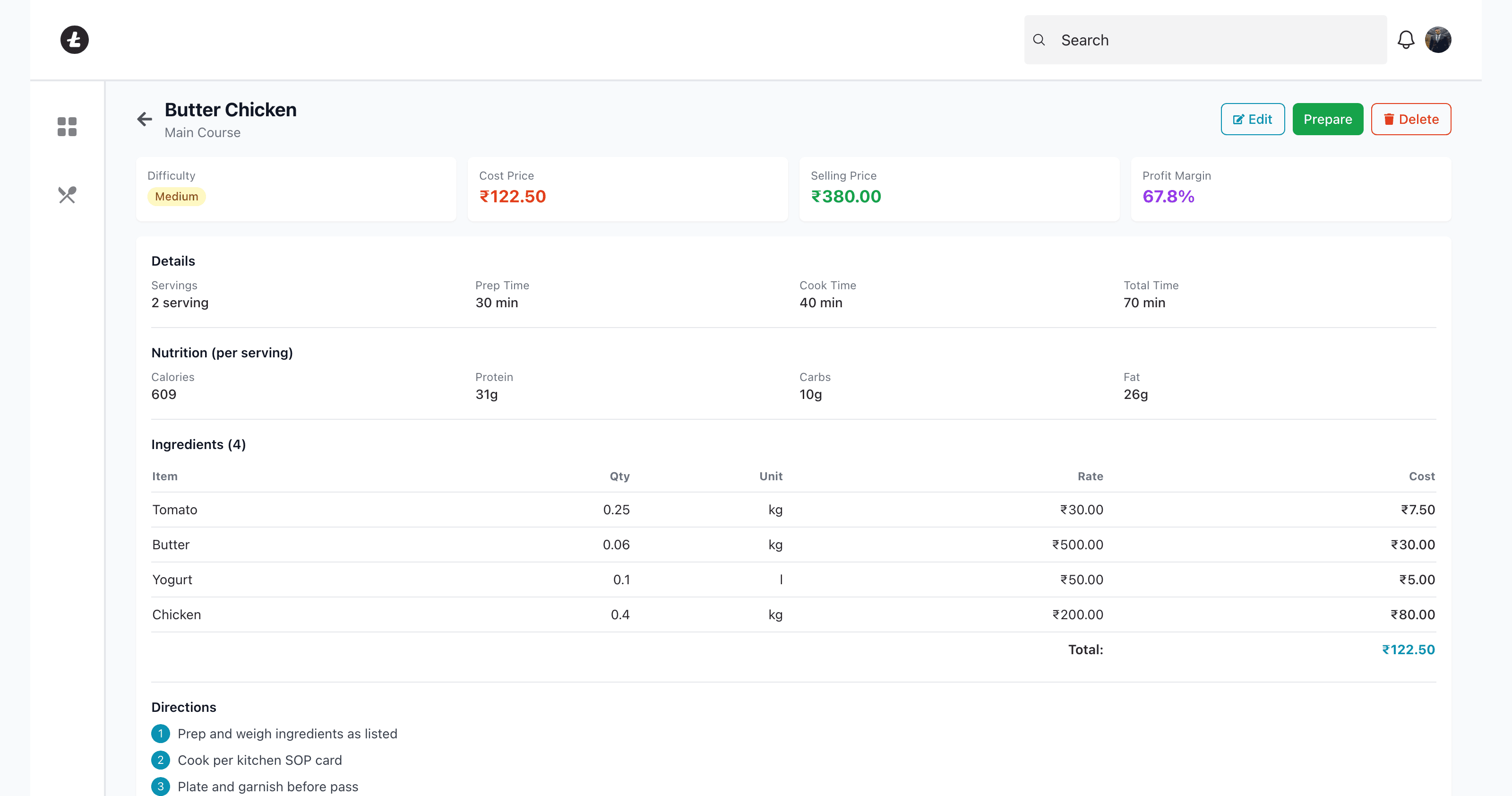This screenshot has height=796, width=1512.
Task: Click 'Cook per kitchen SOP card' direction
Action: [x=260, y=760]
